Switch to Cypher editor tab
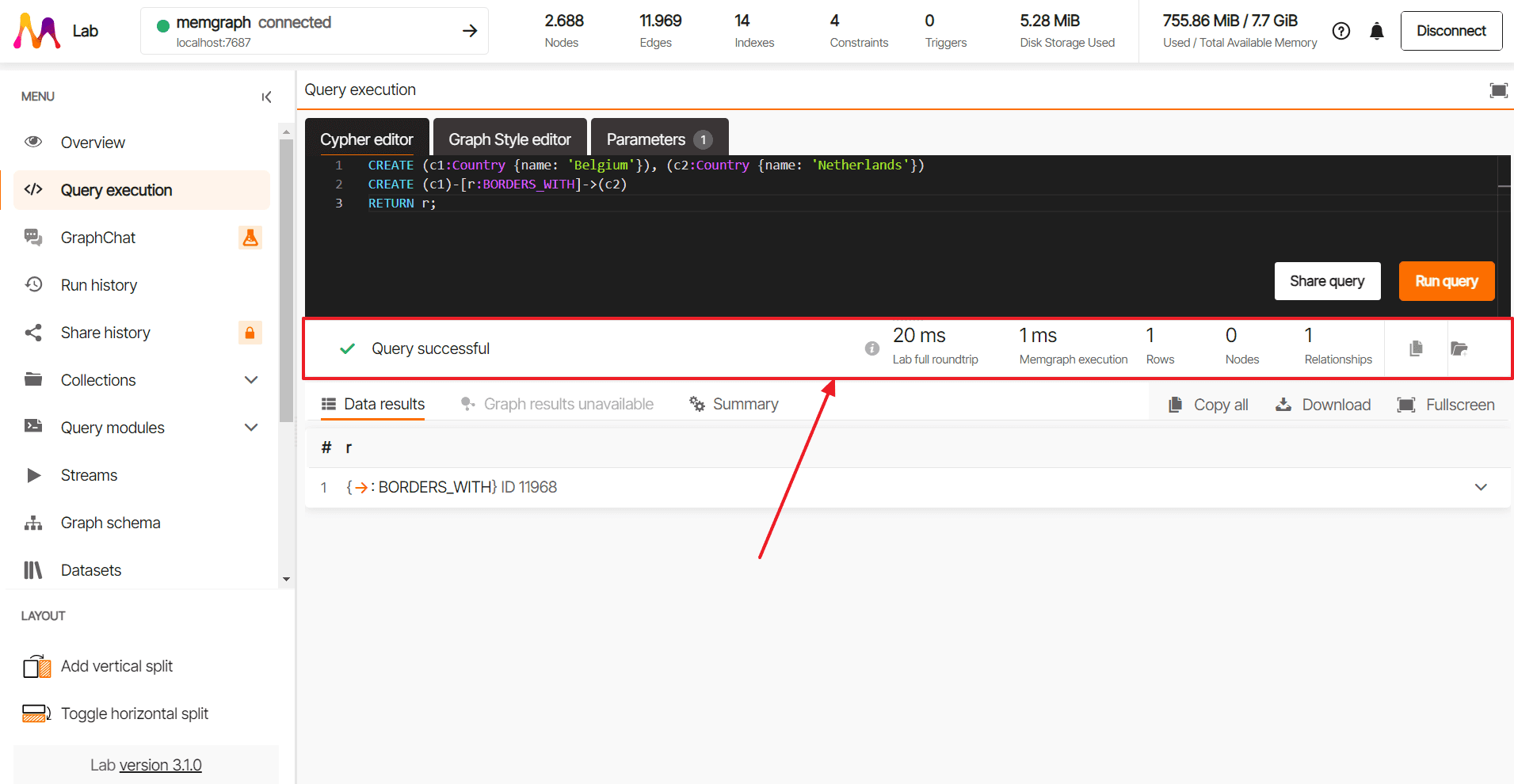The image size is (1514, 784). [367, 139]
